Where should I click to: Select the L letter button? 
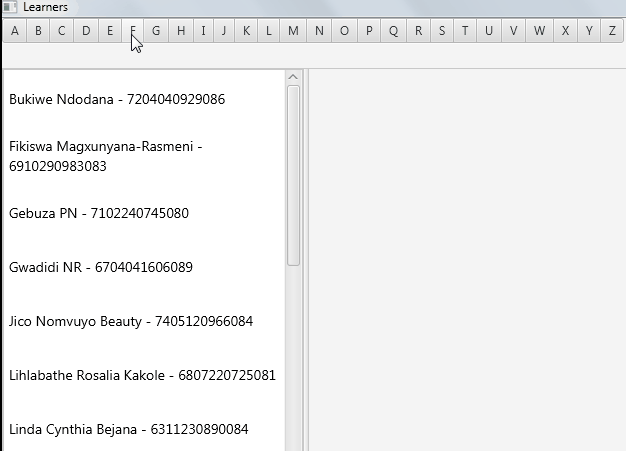tap(269, 31)
